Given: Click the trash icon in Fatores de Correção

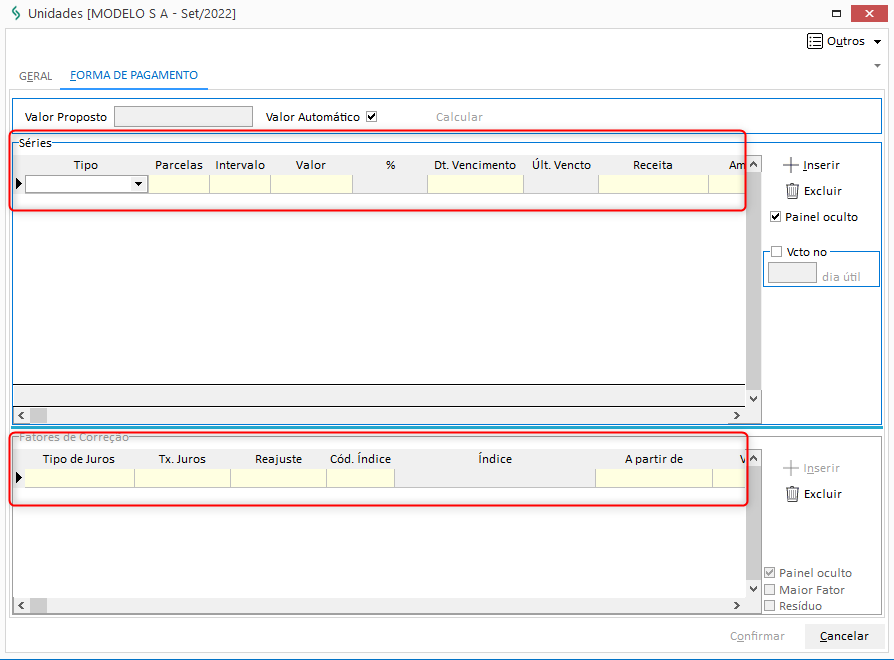Looking at the screenshot, I should pyautogui.click(x=792, y=494).
